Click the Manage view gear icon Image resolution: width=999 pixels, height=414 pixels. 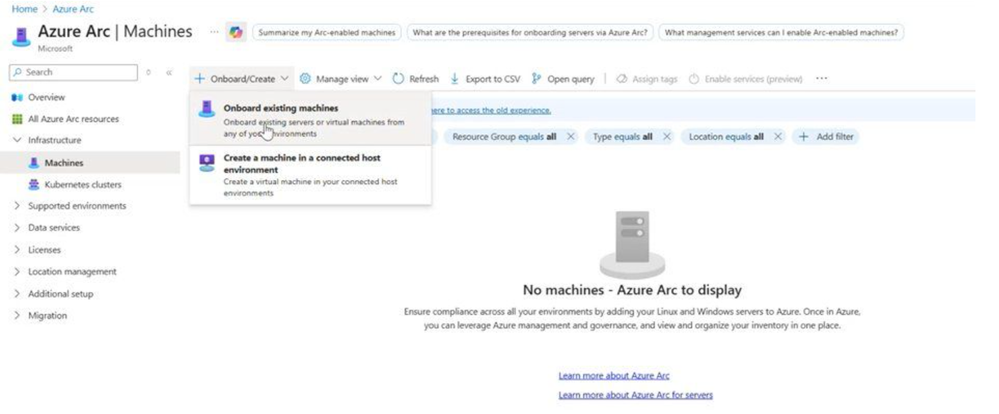click(305, 79)
